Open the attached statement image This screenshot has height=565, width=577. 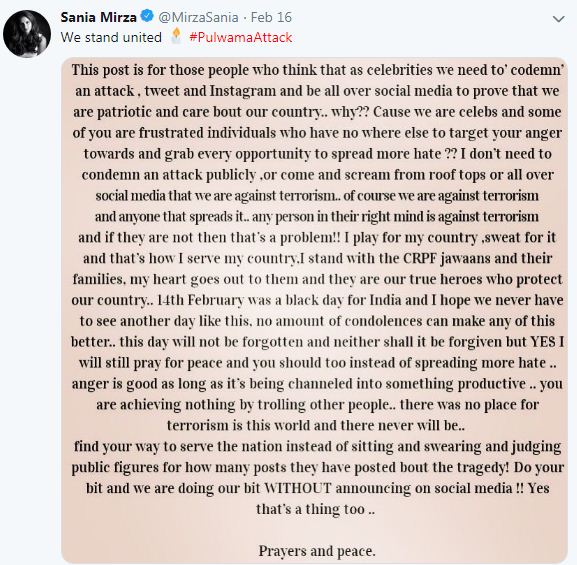click(x=315, y=310)
